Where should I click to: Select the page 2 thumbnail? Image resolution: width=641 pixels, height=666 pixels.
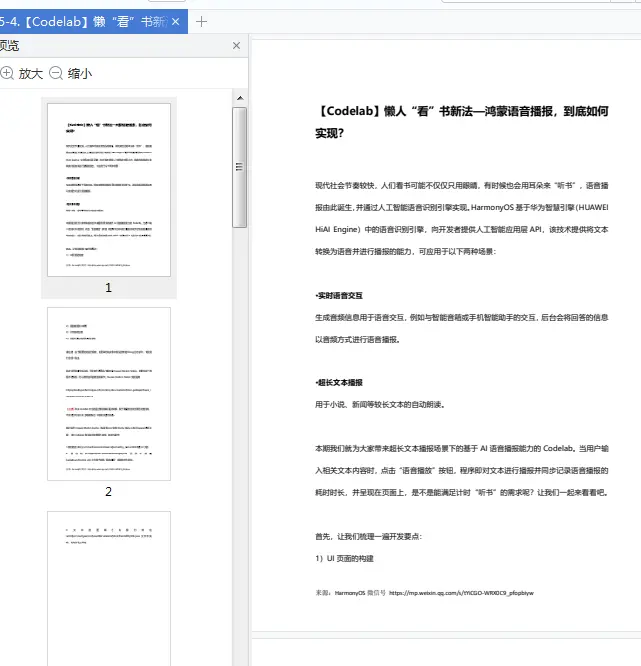tap(109, 394)
